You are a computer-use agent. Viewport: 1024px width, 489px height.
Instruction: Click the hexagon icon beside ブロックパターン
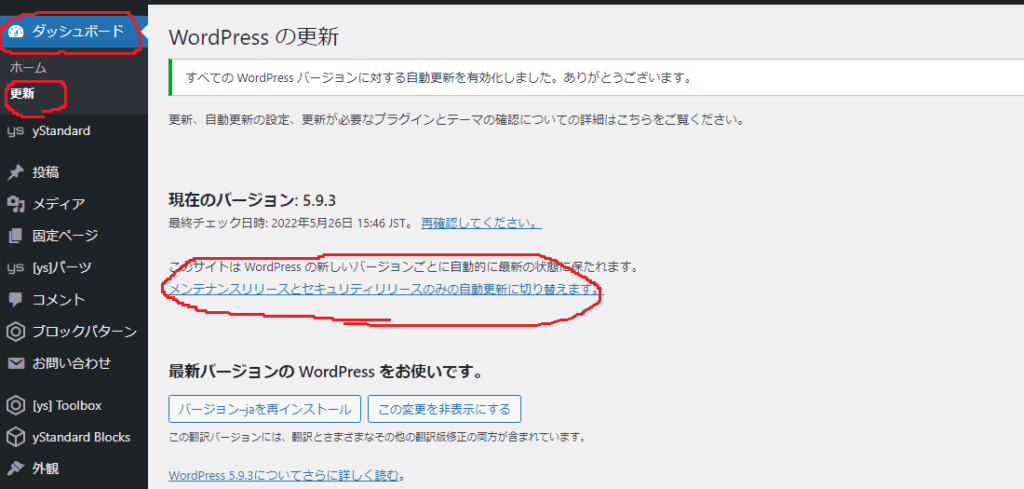[16, 332]
